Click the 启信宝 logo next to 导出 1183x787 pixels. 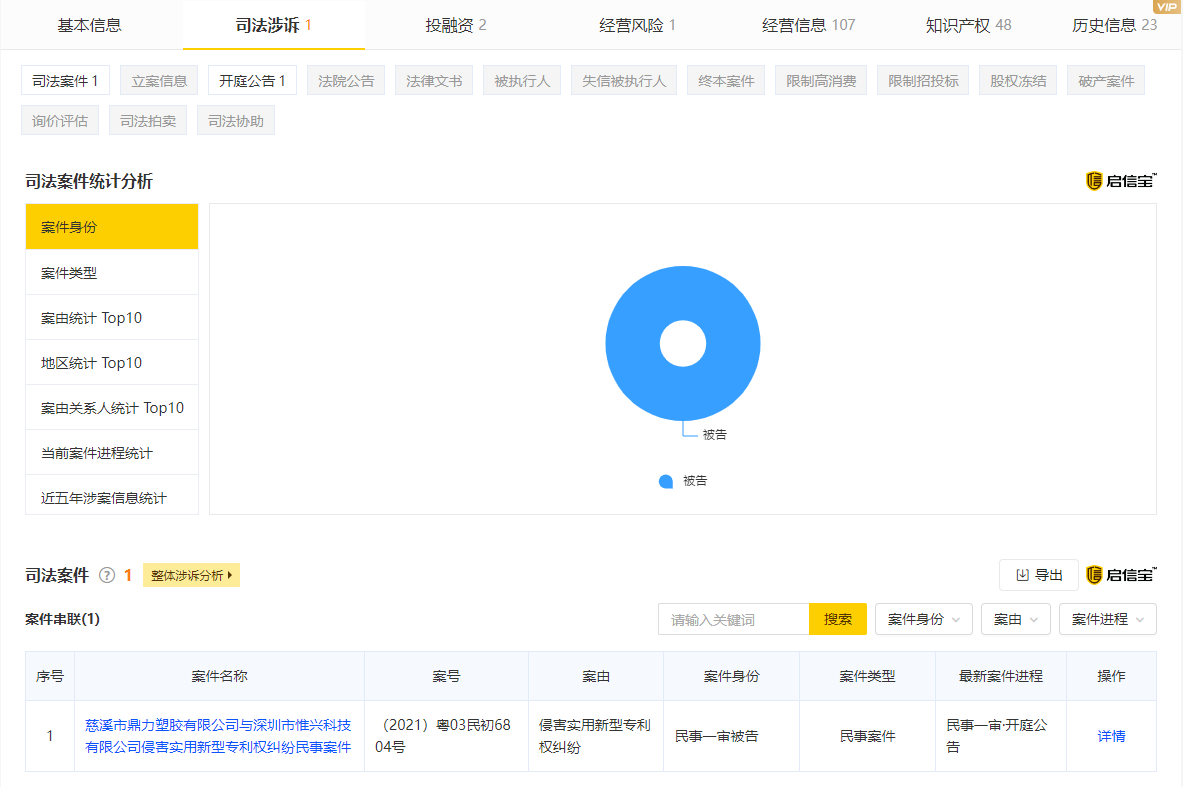pos(1121,575)
